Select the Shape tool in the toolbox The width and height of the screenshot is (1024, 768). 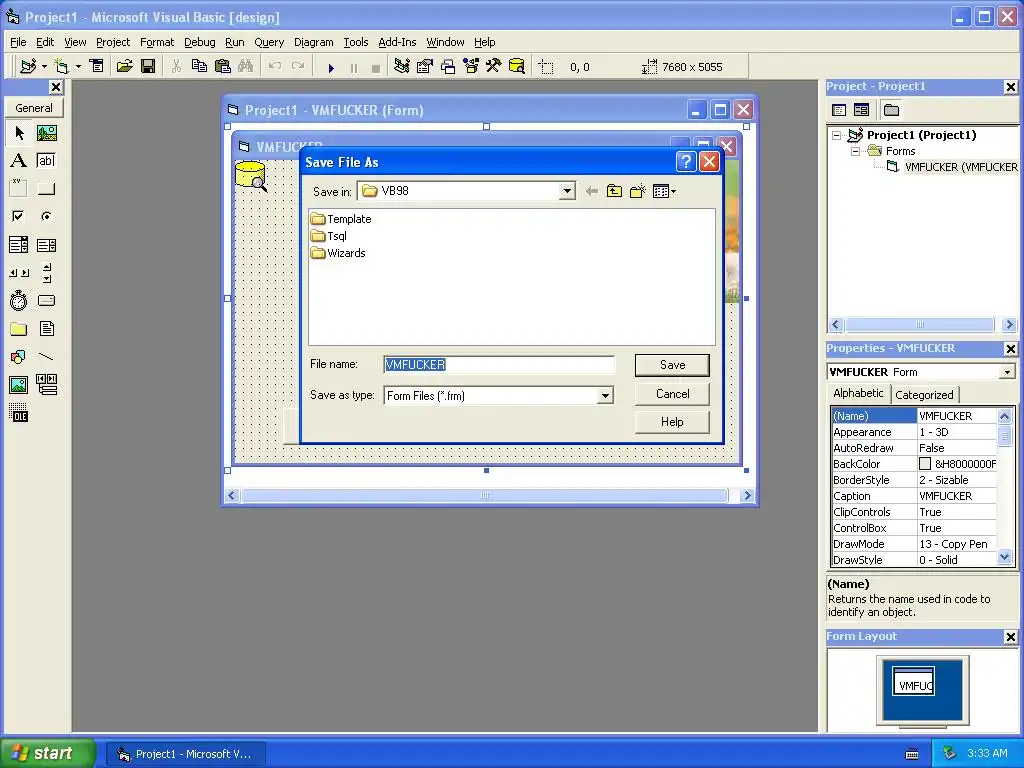[19, 357]
